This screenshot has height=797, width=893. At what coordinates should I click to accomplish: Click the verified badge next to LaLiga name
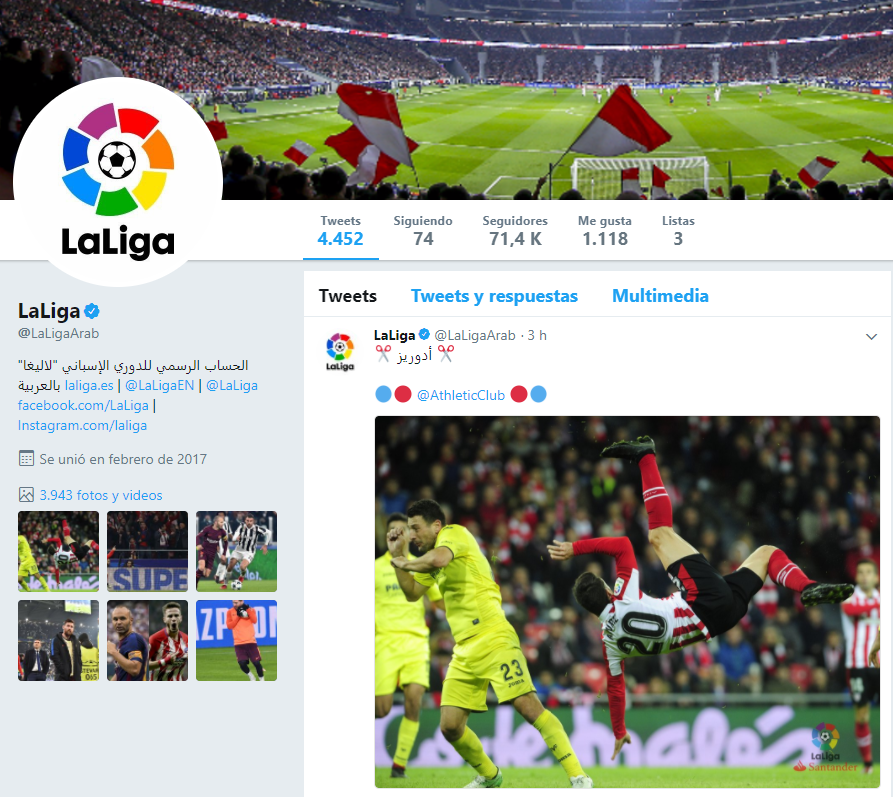[x=92, y=311]
